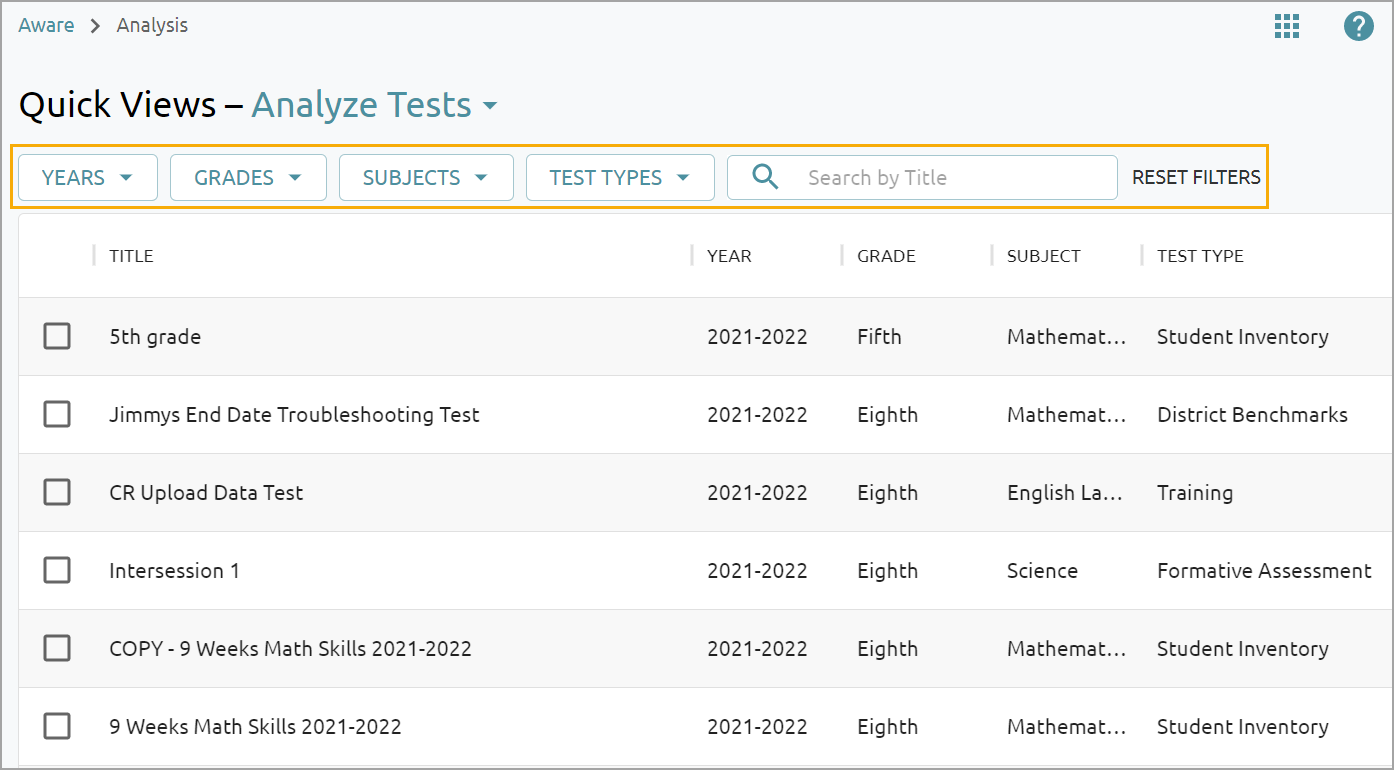The height and width of the screenshot is (770, 1394).
Task: Go to the Aware breadcrumb link
Action: coord(46,25)
